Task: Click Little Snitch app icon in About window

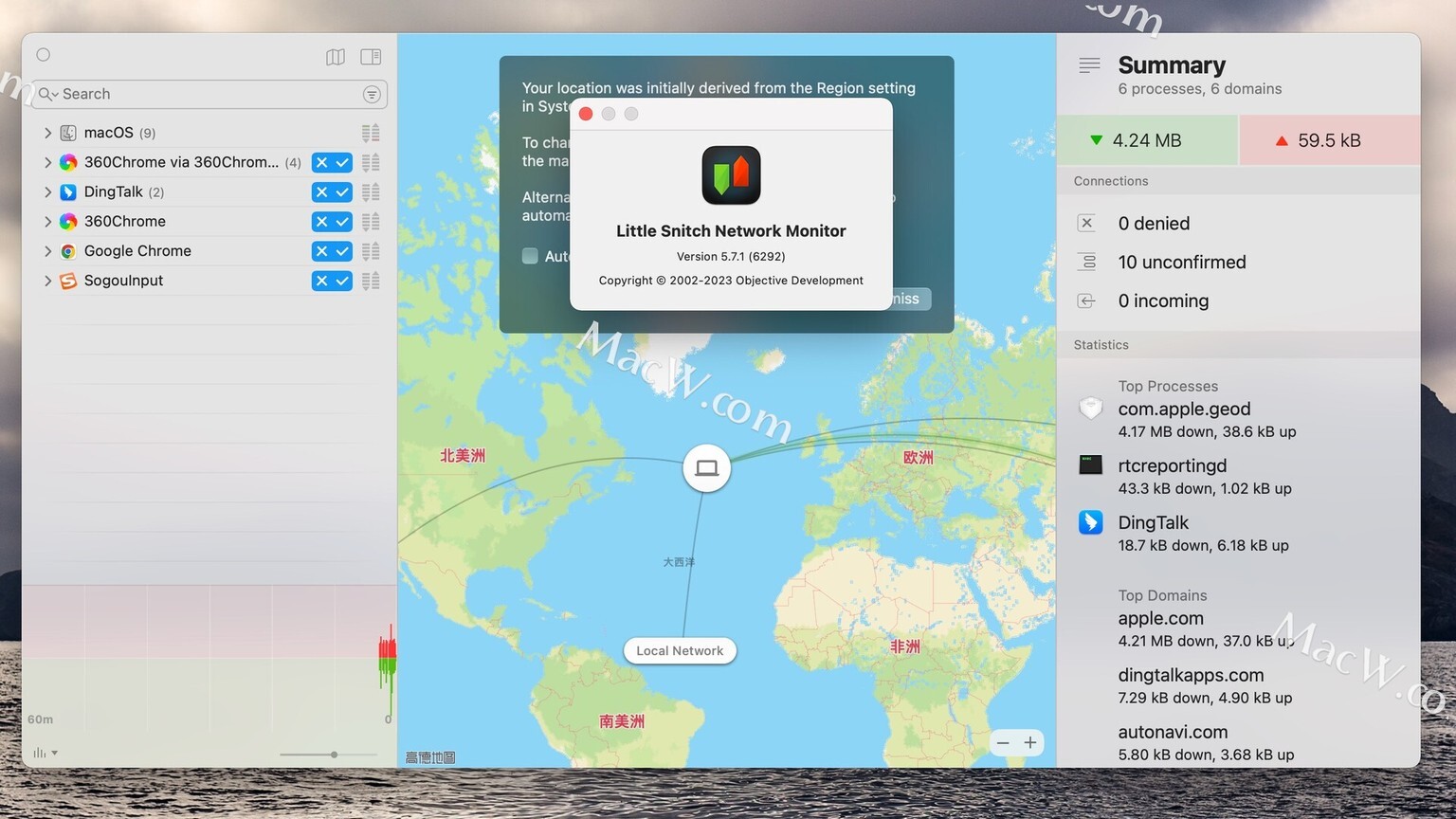Action: (731, 175)
